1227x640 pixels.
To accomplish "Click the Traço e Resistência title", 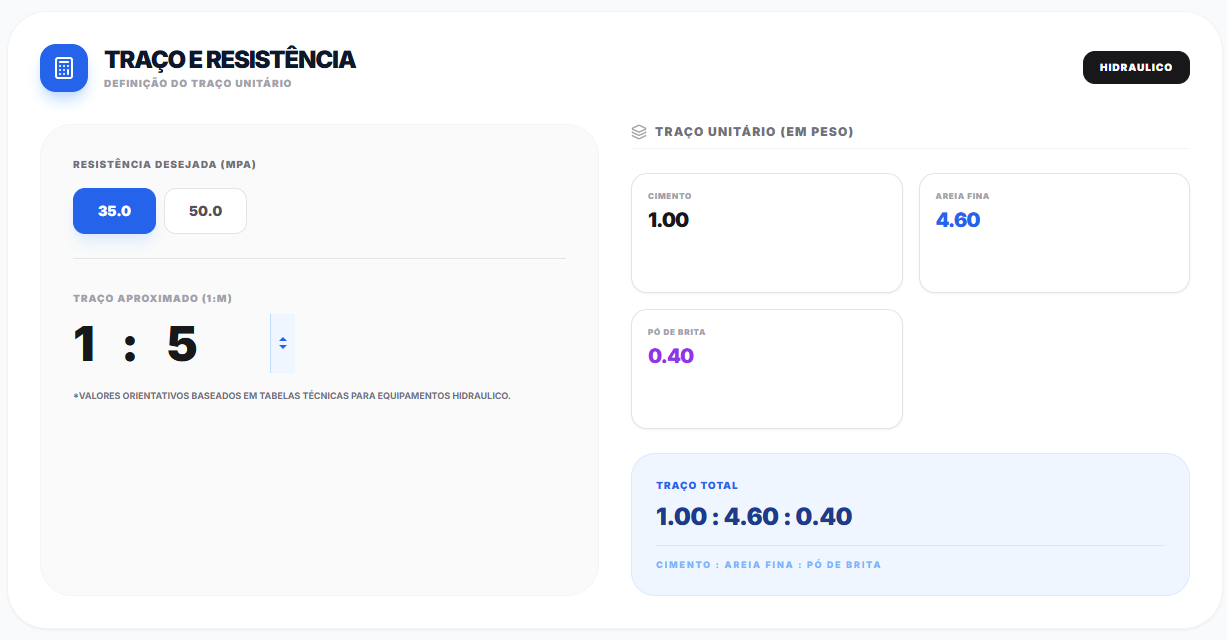I will (x=229, y=60).
